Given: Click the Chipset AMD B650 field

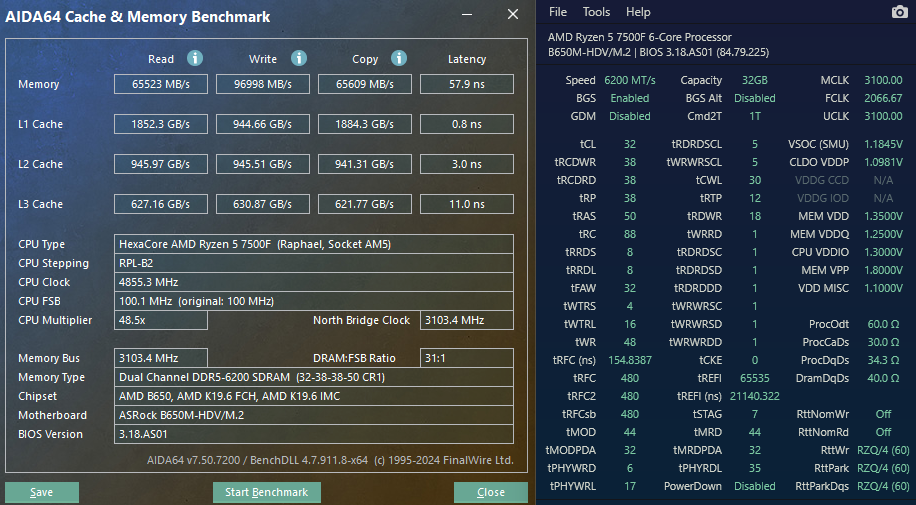Looking at the screenshot, I should [314, 396].
